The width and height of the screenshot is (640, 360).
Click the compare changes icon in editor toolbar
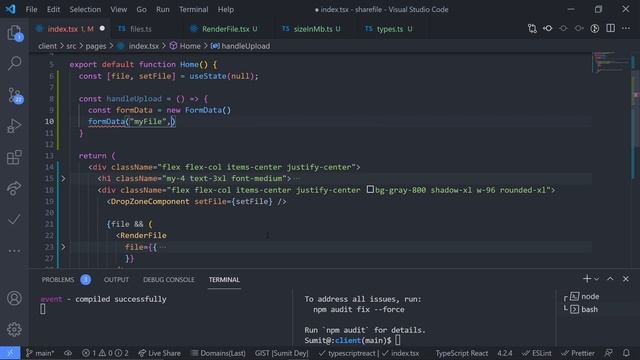point(532,29)
